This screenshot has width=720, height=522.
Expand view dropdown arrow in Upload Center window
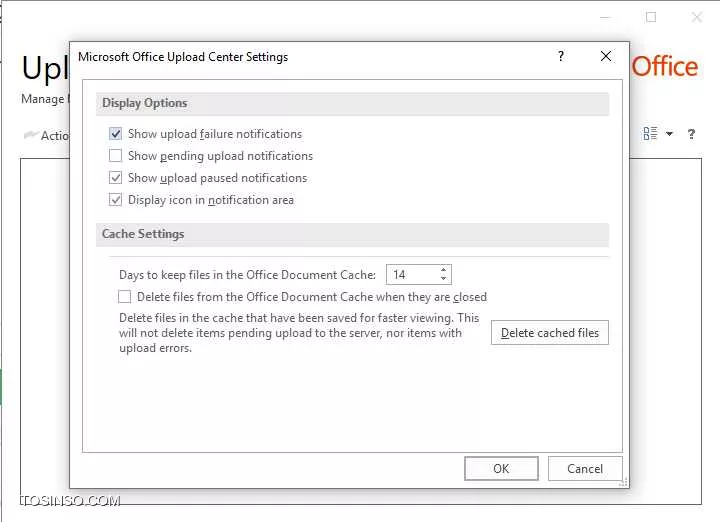(x=669, y=134)
